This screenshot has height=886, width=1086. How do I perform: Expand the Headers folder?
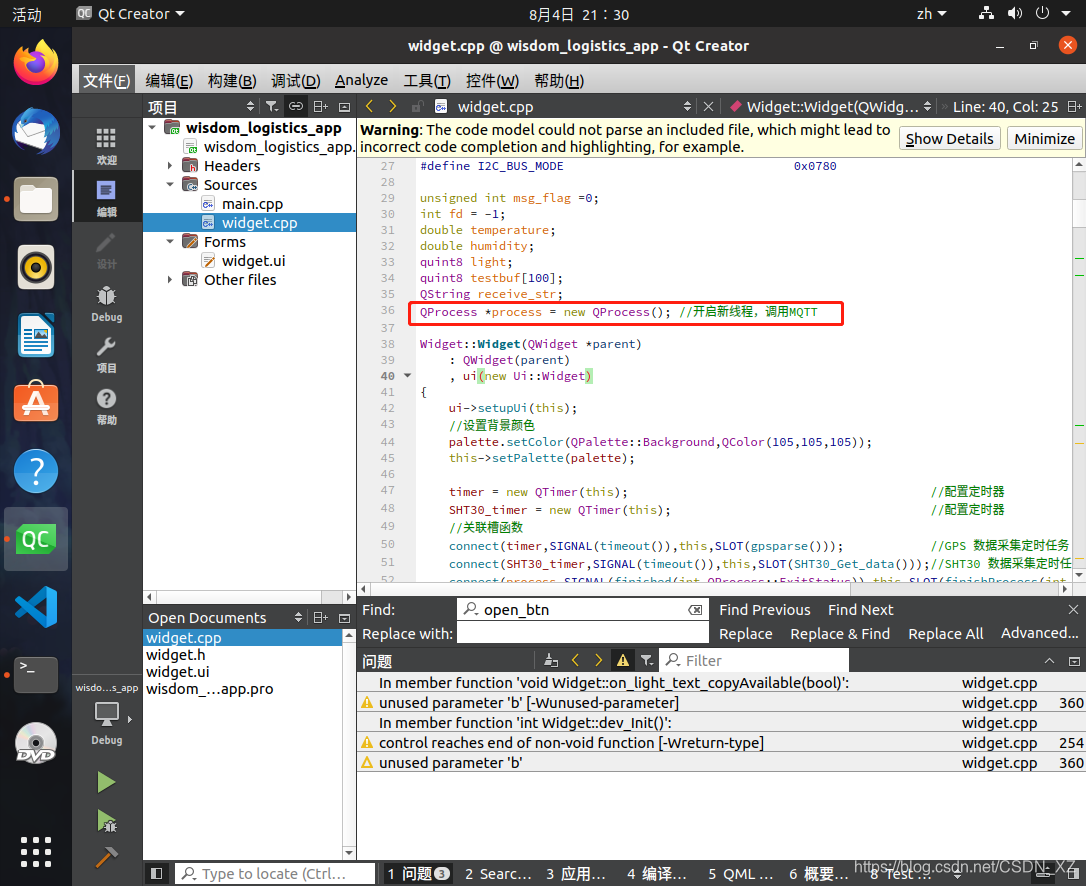[x=170, y=166]
